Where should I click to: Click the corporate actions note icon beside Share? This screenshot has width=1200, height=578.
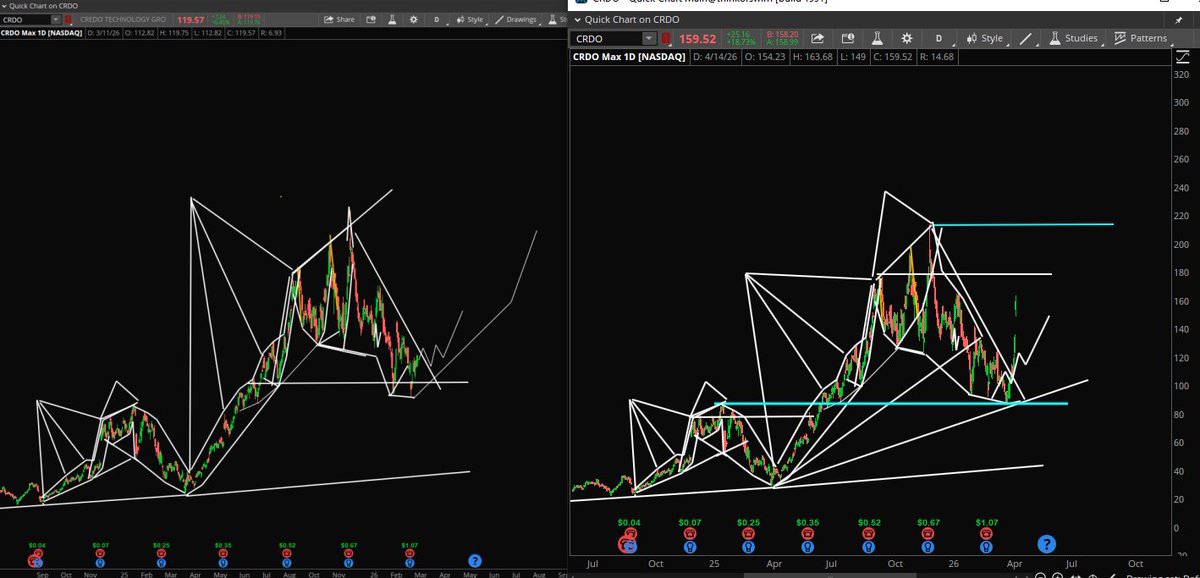(x=848, y=38)
